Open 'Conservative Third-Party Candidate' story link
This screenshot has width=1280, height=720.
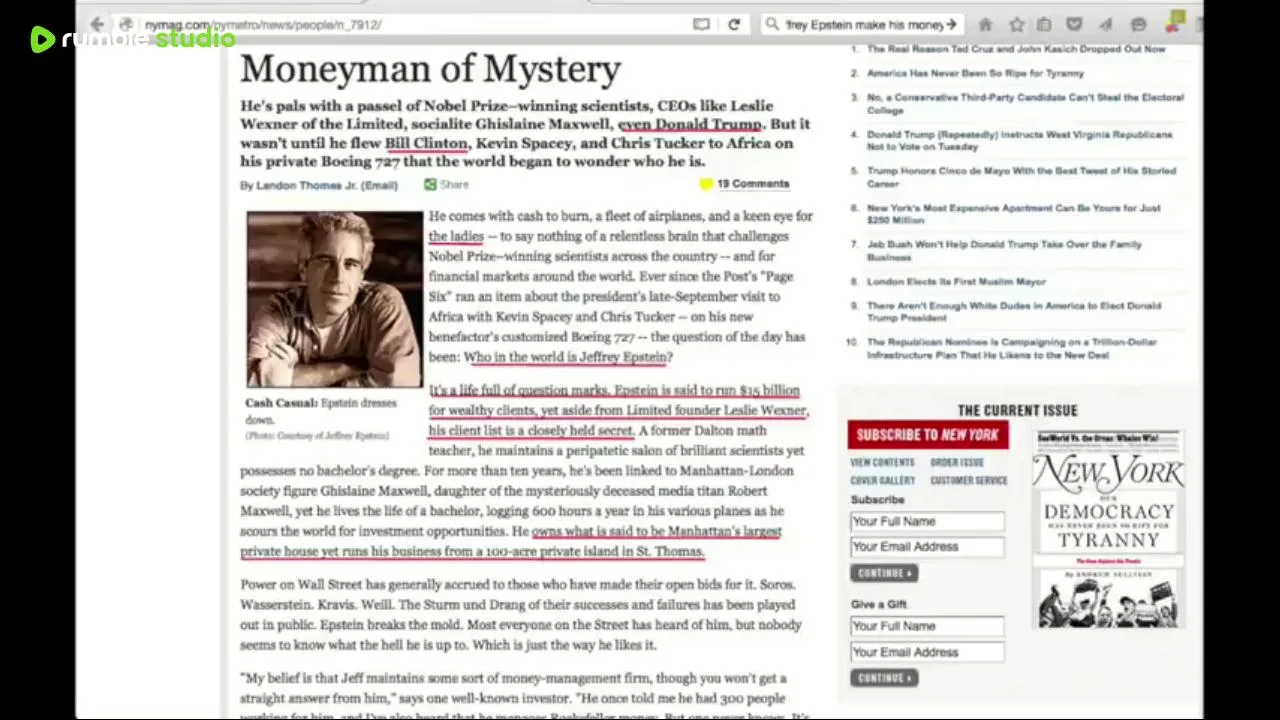tap(1025, 104)
